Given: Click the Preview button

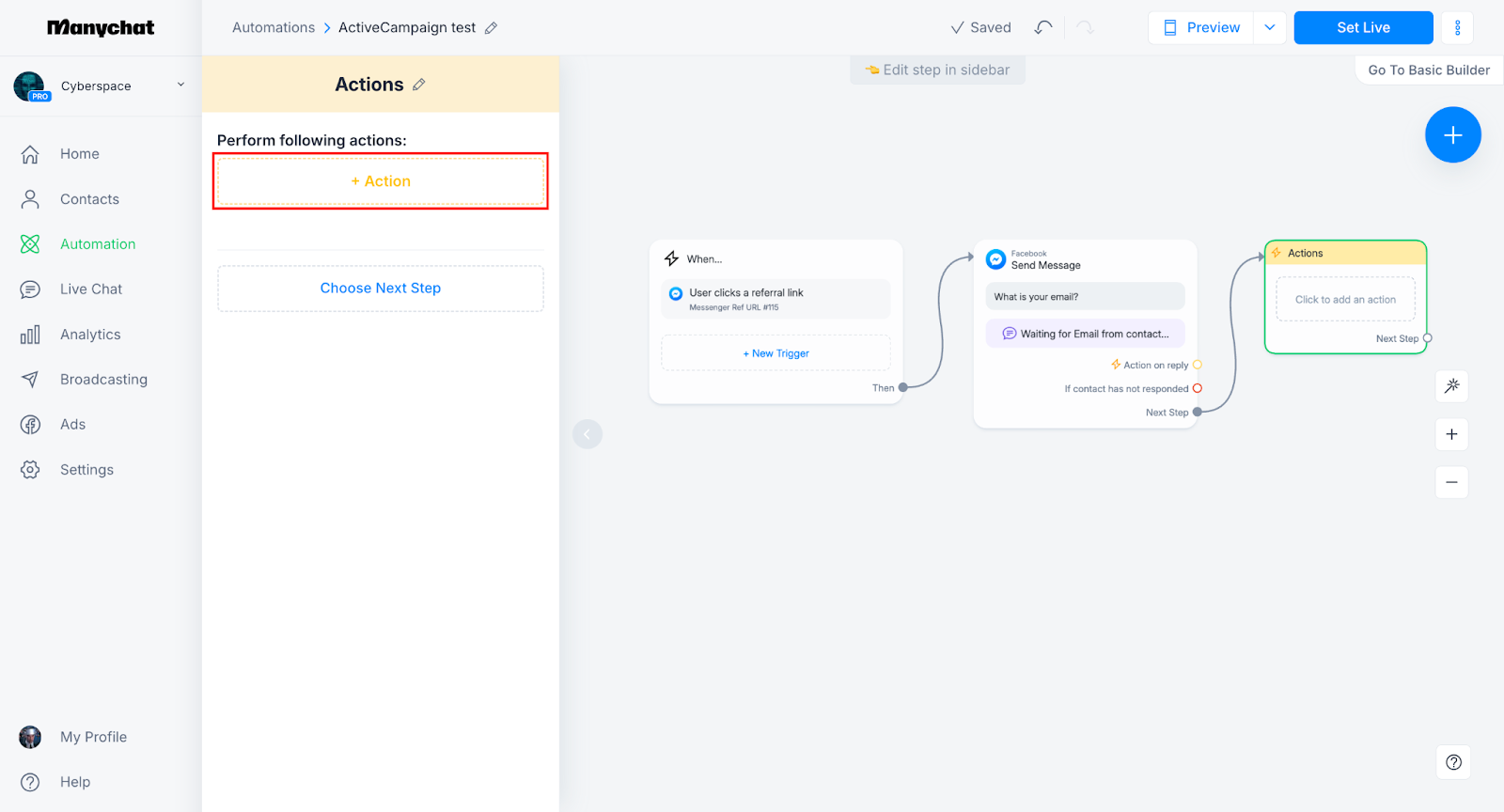Looking at the screenshot, I should pyautogui.click(x=1201, y=27).
